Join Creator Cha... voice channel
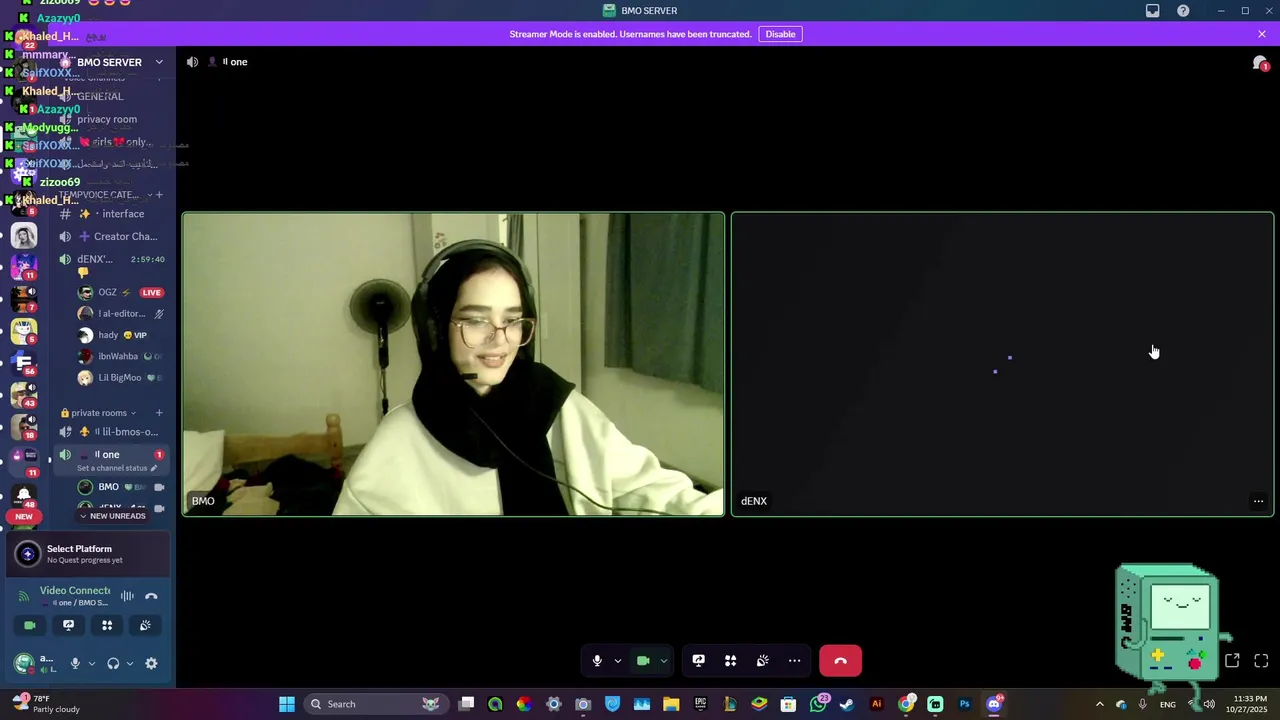This screenshot has width=1280, height=720. coord(111,237)
